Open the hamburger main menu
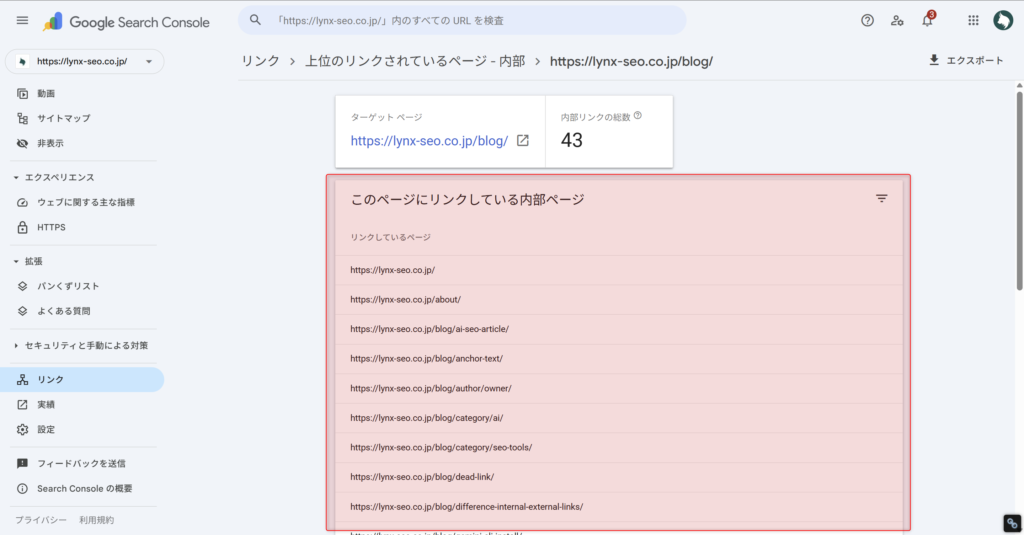Viewport: 1024px width, 535px height. coord(22,20)
